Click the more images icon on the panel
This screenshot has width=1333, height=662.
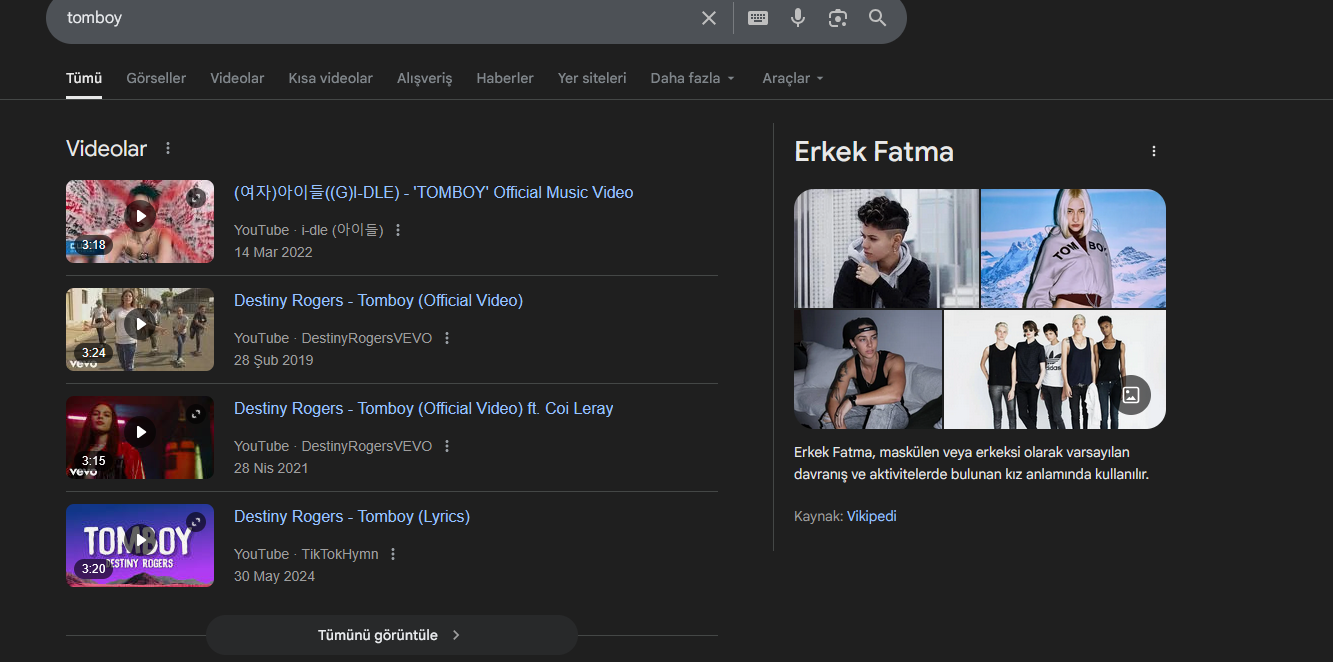(1131, 395)
